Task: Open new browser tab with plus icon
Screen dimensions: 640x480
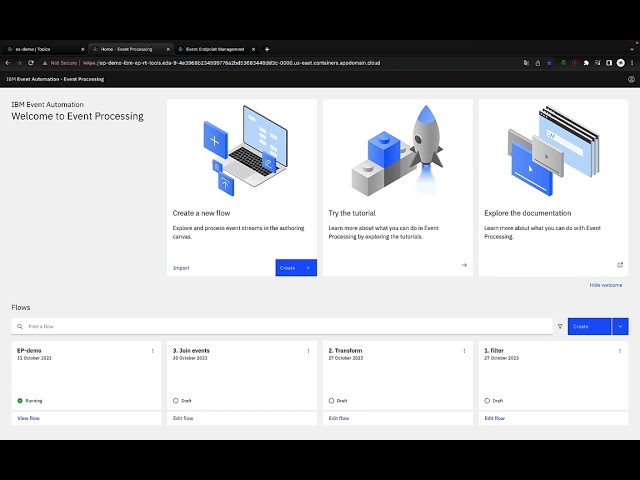Action: (x=267, y=49)
